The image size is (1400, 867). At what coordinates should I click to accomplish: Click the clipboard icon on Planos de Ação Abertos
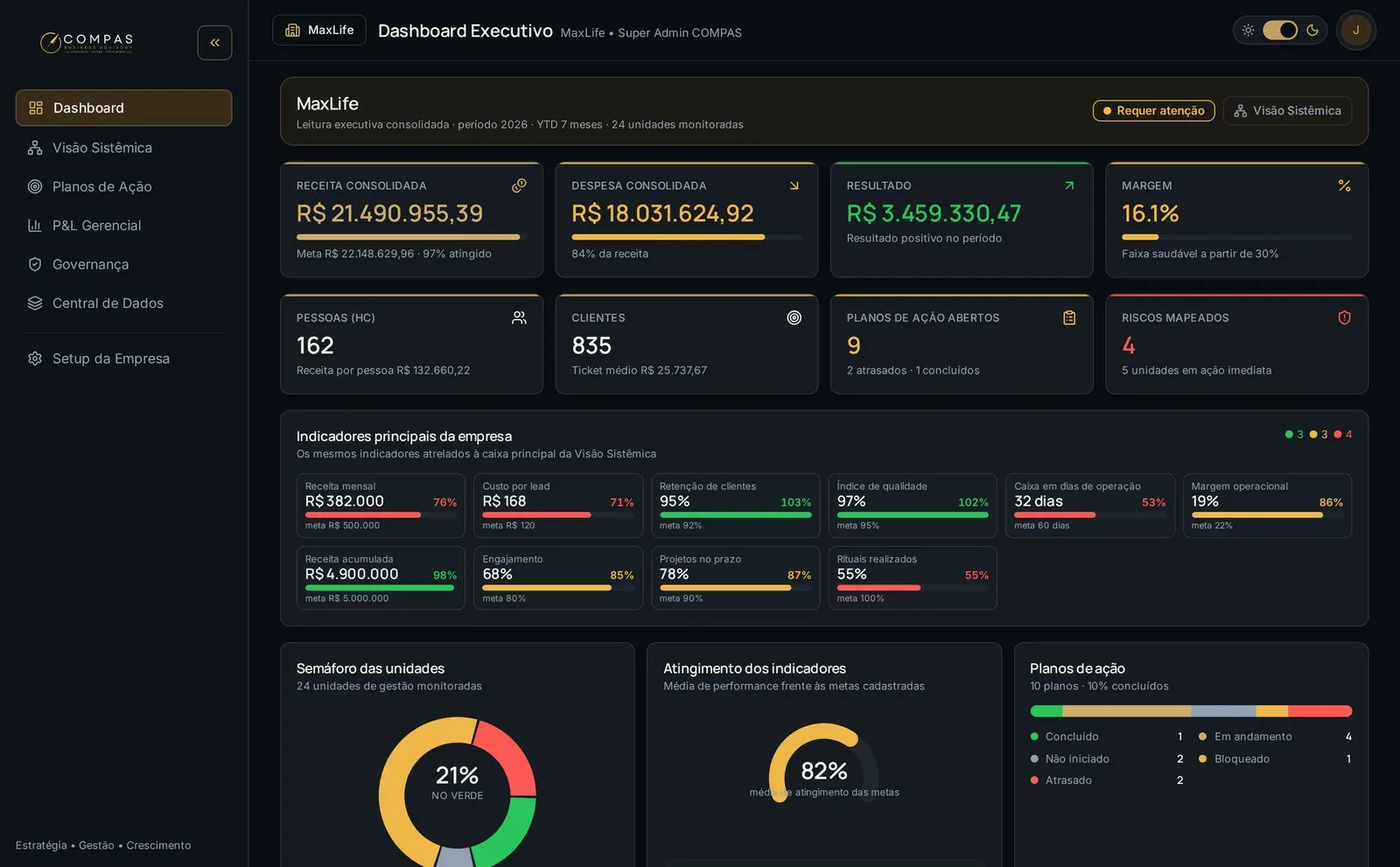[1069, 318]
